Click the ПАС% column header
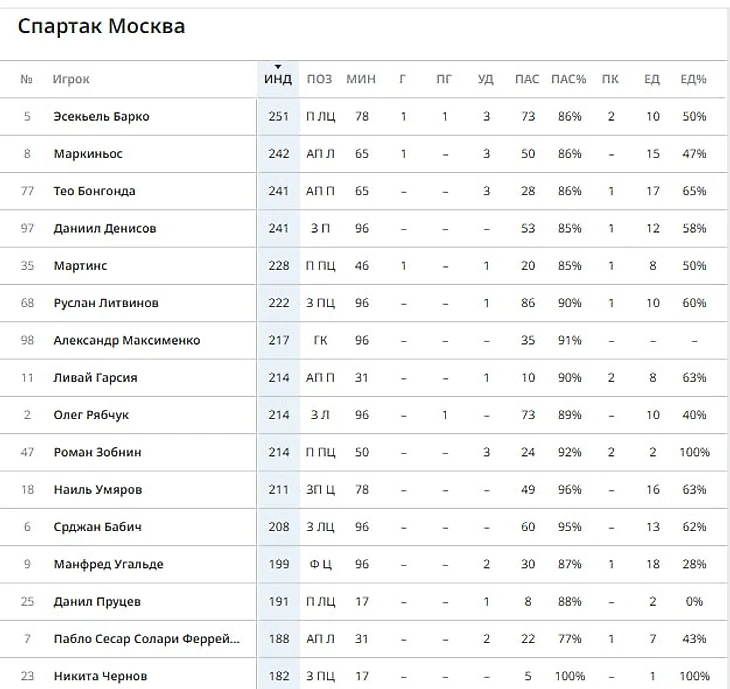 (568, 79)
